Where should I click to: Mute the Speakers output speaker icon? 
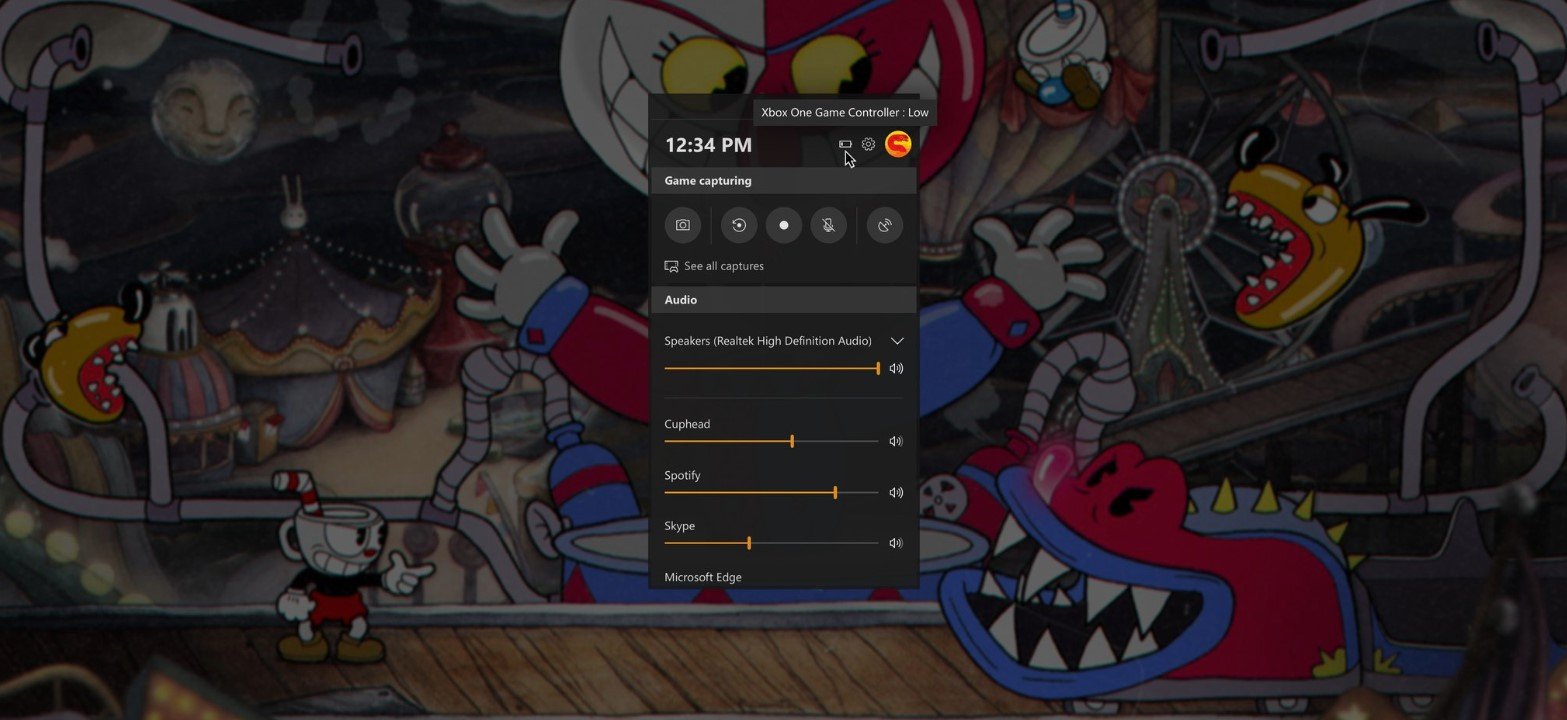(895, 368)
